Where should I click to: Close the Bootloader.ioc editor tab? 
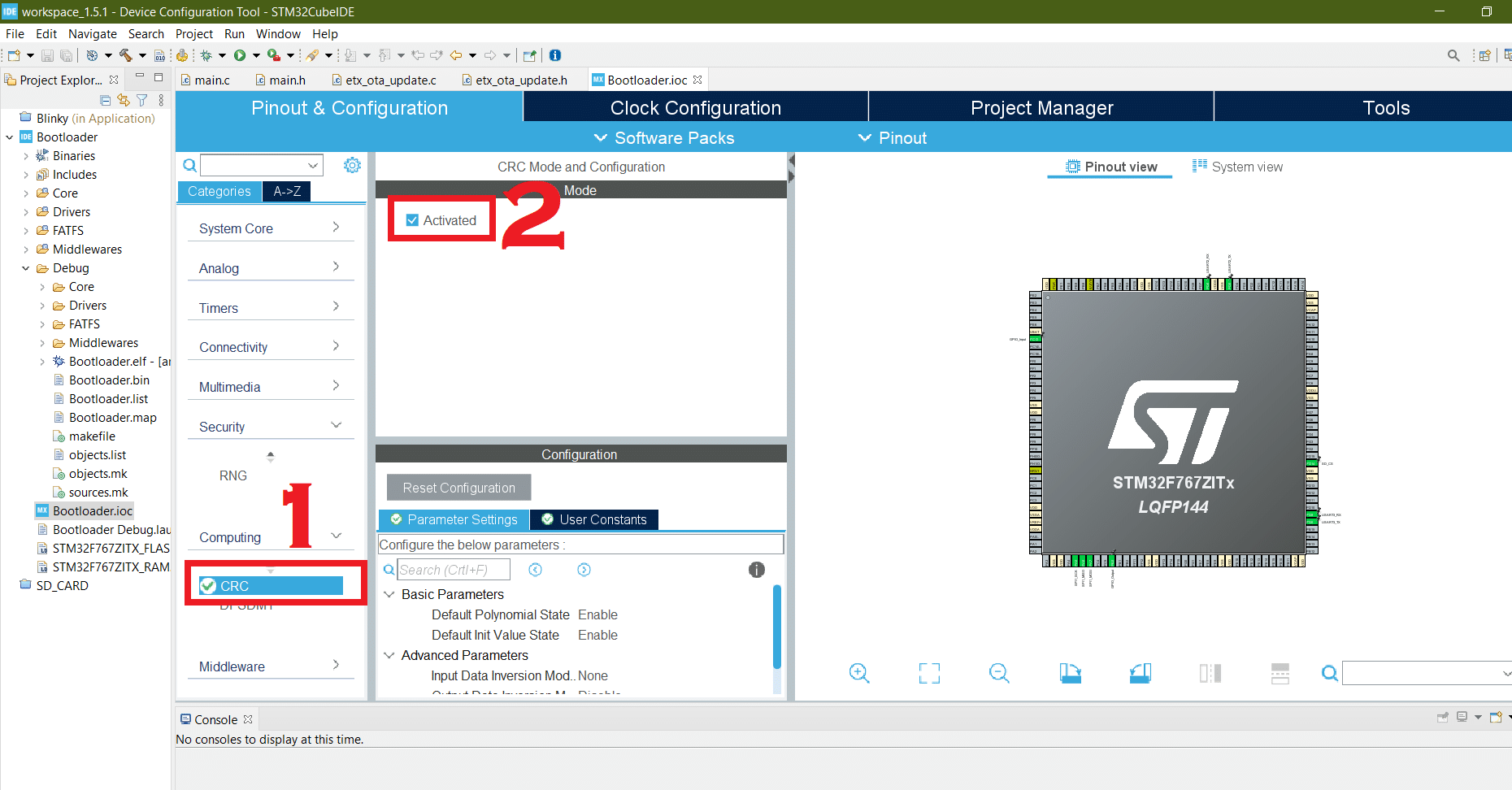(697, 80)
